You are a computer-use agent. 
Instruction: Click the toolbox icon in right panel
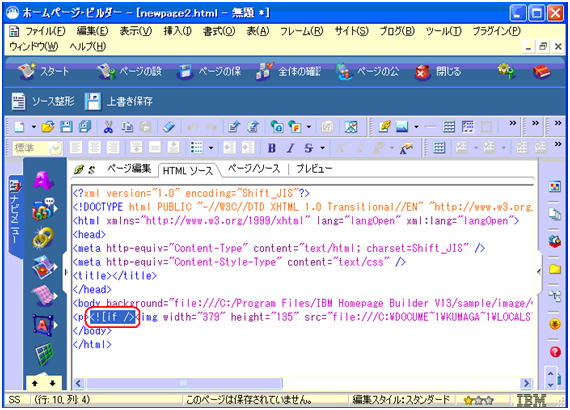555,241
